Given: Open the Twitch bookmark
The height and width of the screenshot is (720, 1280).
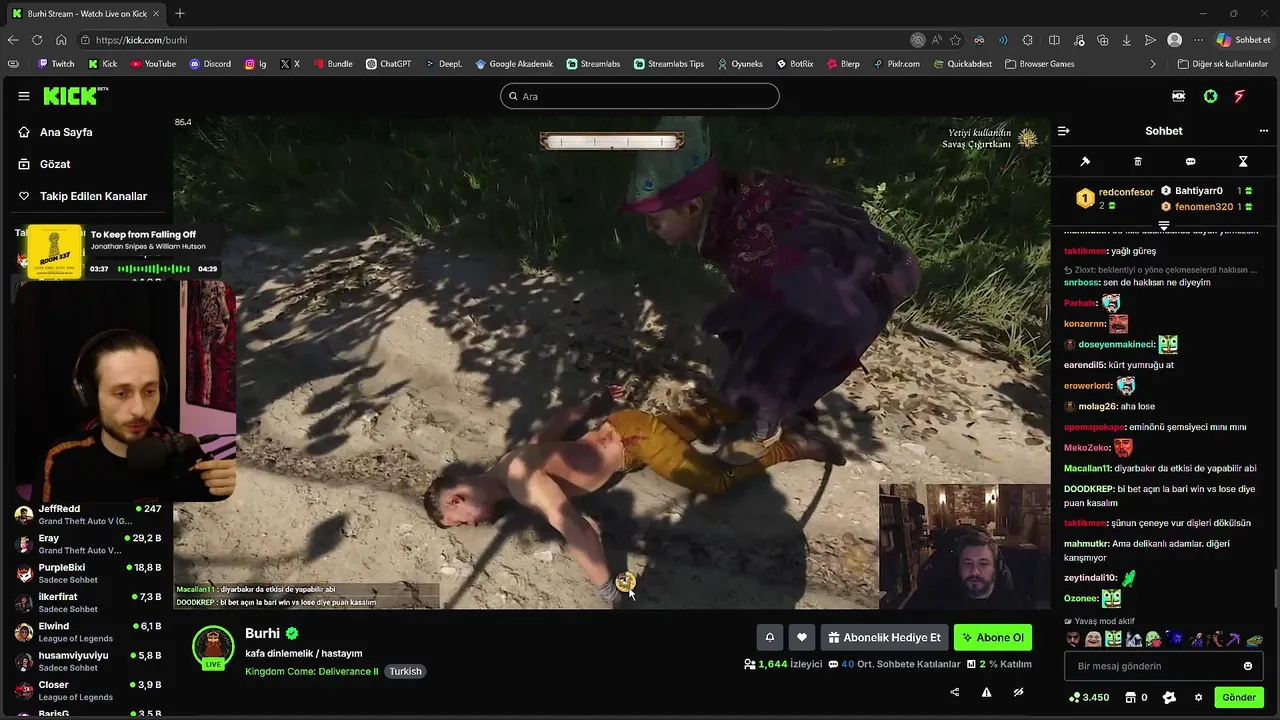Looking at the screenshot, I should [x=55, y=64].
